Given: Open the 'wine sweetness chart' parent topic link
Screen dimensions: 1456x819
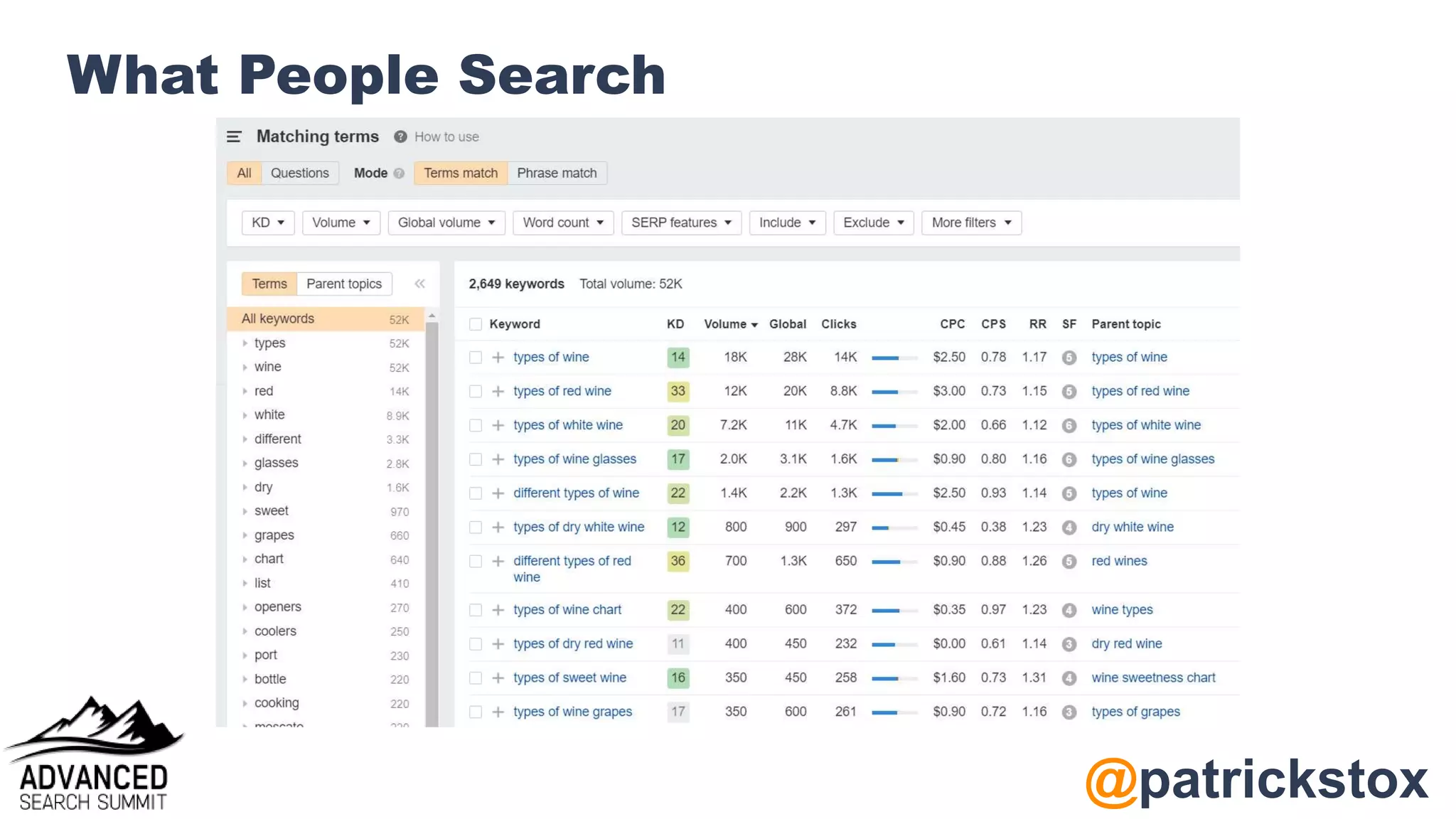Looking at the screenshot, I should (x=1153, y=678).
